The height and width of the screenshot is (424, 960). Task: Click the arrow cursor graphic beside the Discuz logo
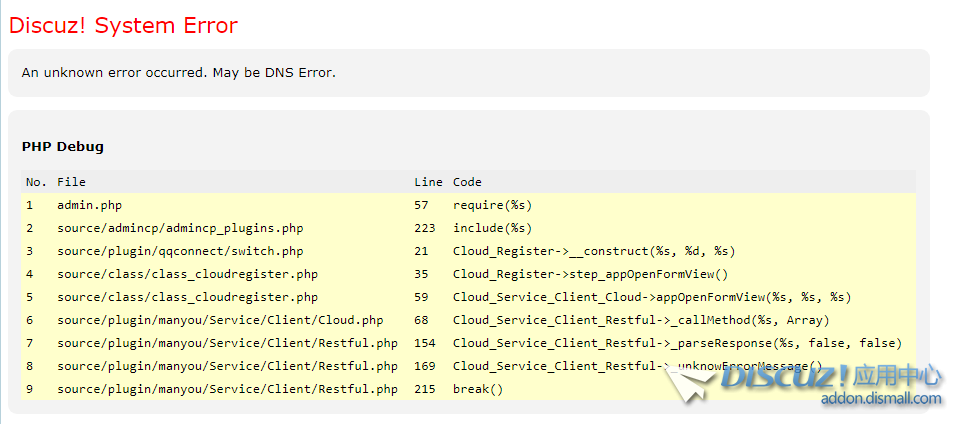(690, 383)
